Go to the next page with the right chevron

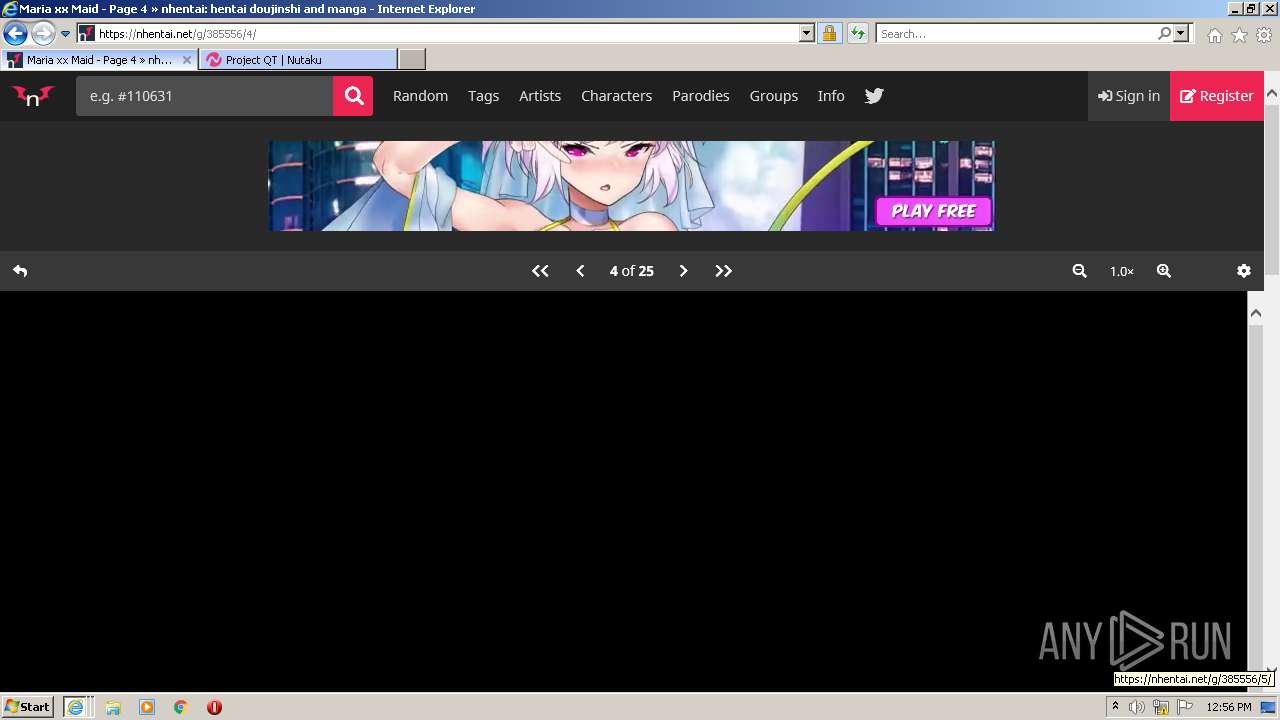[x=683, y=271]
